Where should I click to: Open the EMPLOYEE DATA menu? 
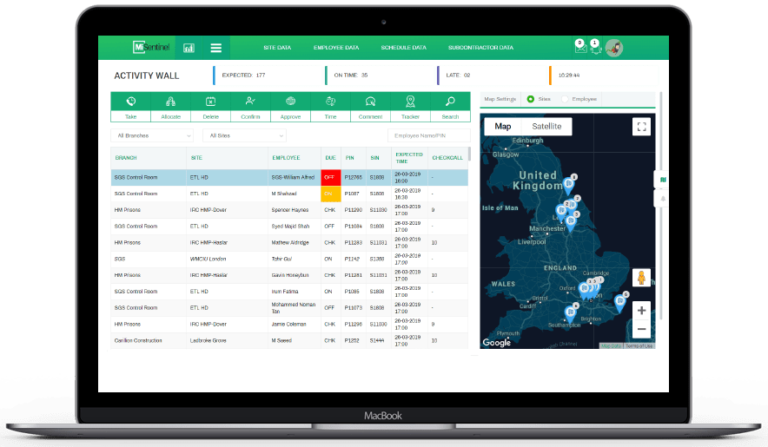(336, 47)
